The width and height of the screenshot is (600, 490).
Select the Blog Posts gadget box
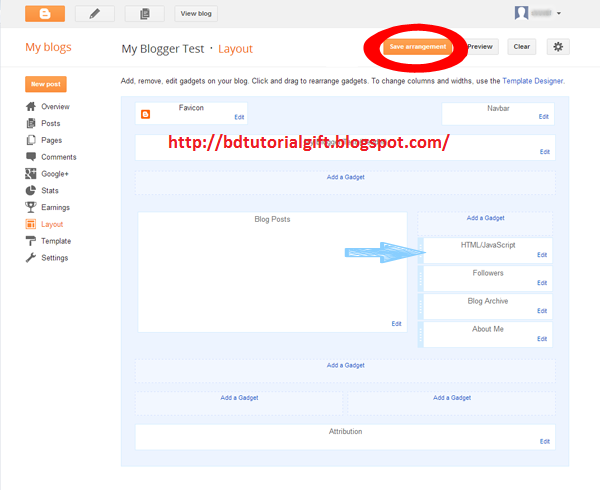272,272
